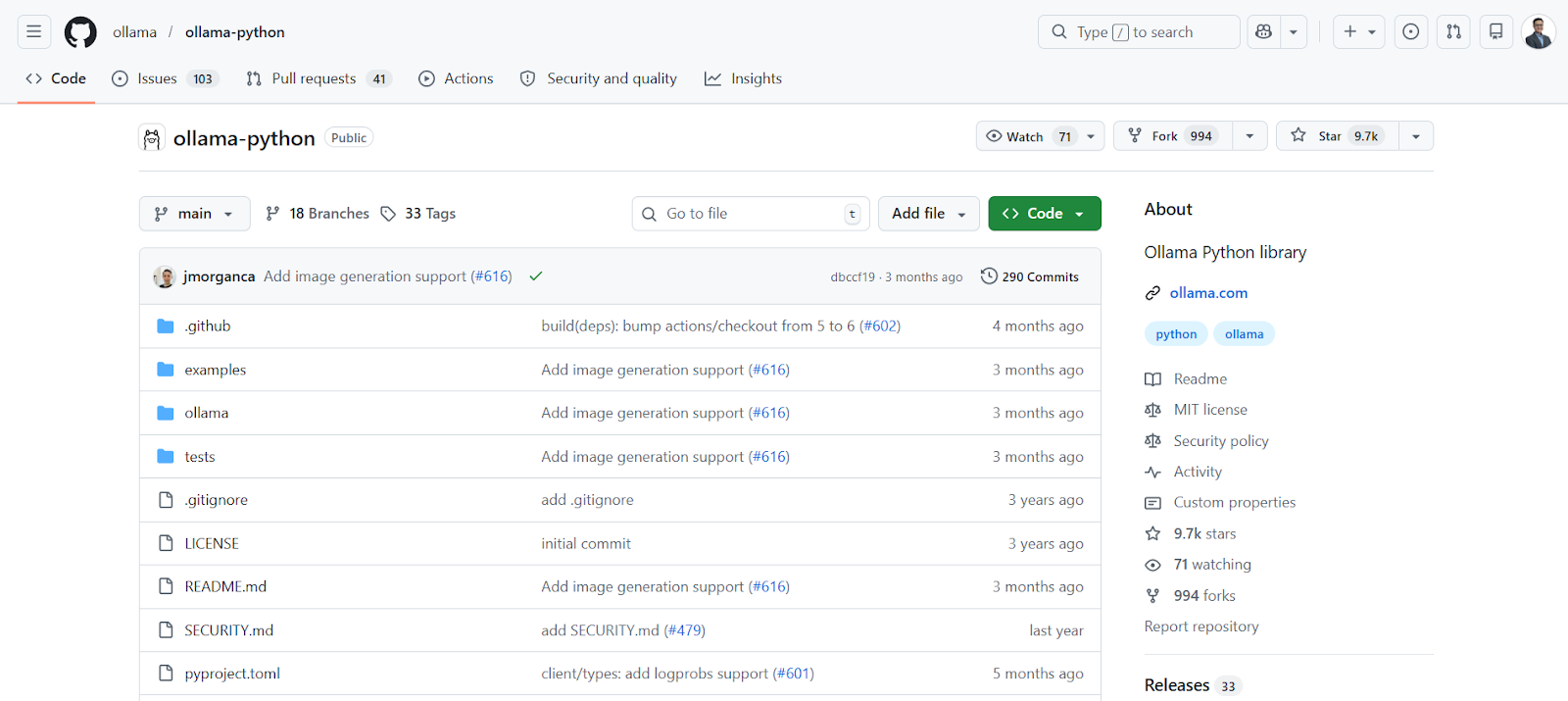Viewport: 1568px width, 701px height.
Task: Fork the repository
Action: pyautogui.click(x=1173, y=136)
